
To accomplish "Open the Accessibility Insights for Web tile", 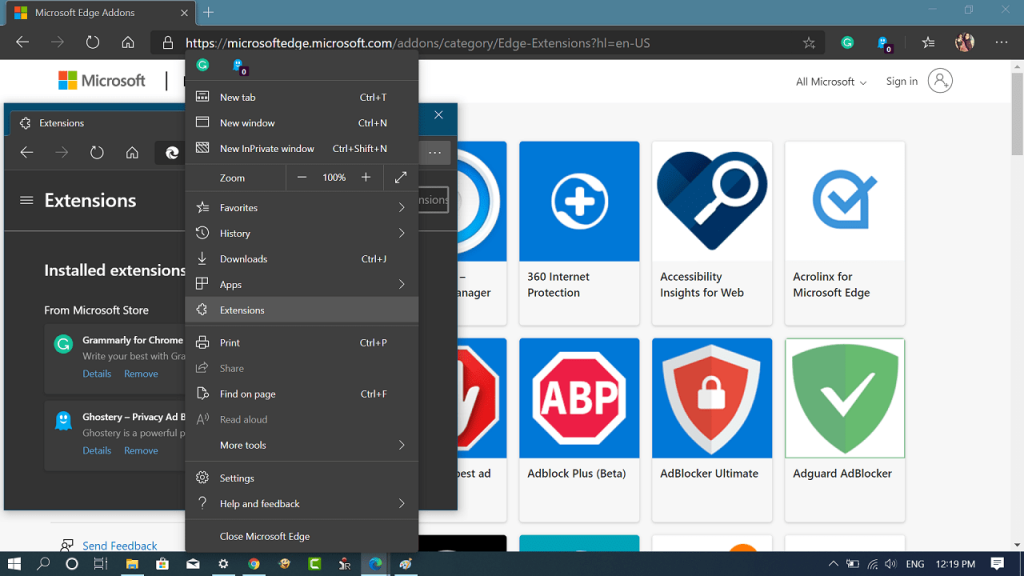I will pyautogui.click(x=712, y=233).
